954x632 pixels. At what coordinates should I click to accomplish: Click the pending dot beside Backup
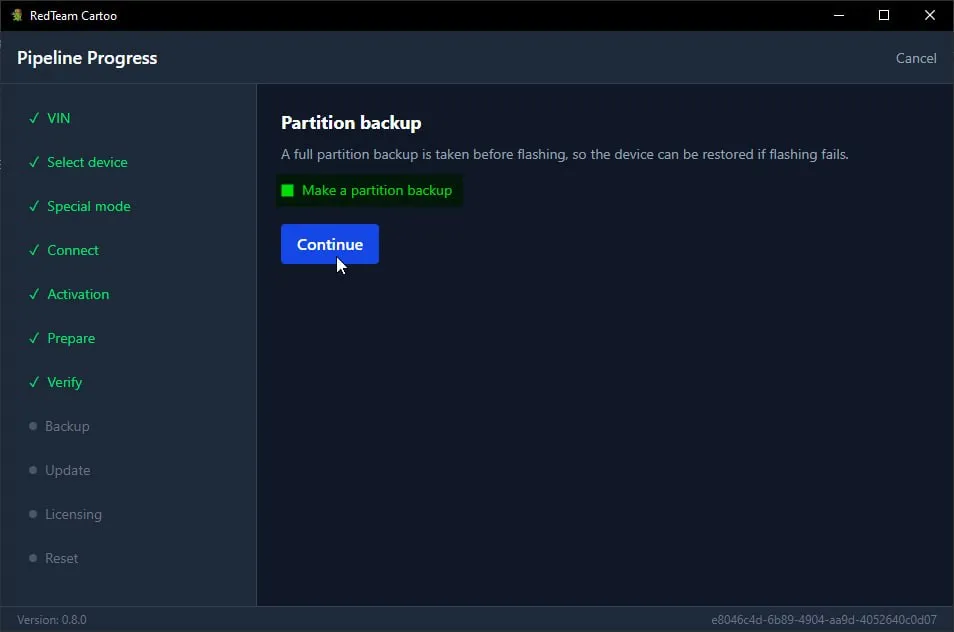click(x=33, y=426)
